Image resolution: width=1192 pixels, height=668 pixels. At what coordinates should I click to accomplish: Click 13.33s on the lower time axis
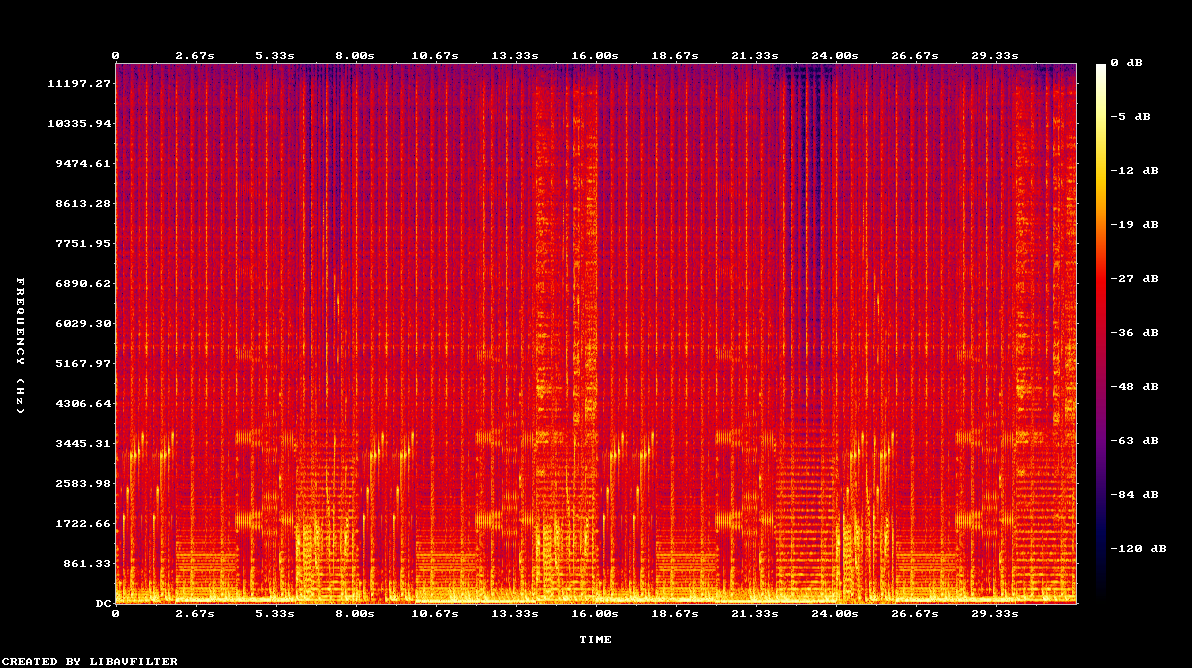point(515,614)
